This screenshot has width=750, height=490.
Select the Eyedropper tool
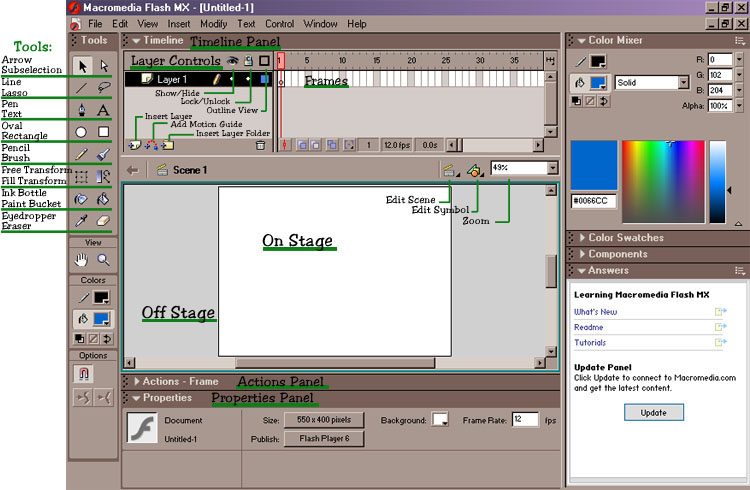click(x=82, y=221)
